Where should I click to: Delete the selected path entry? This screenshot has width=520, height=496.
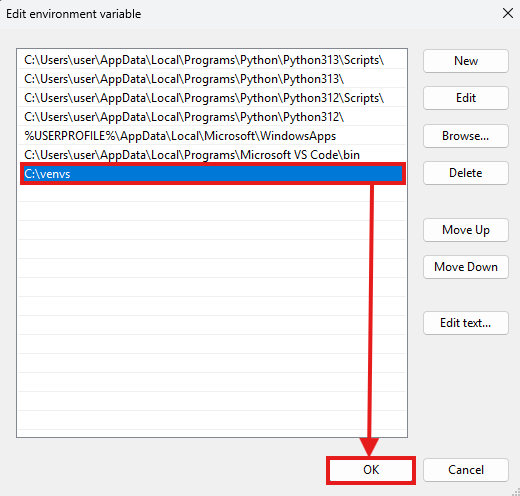466,173
